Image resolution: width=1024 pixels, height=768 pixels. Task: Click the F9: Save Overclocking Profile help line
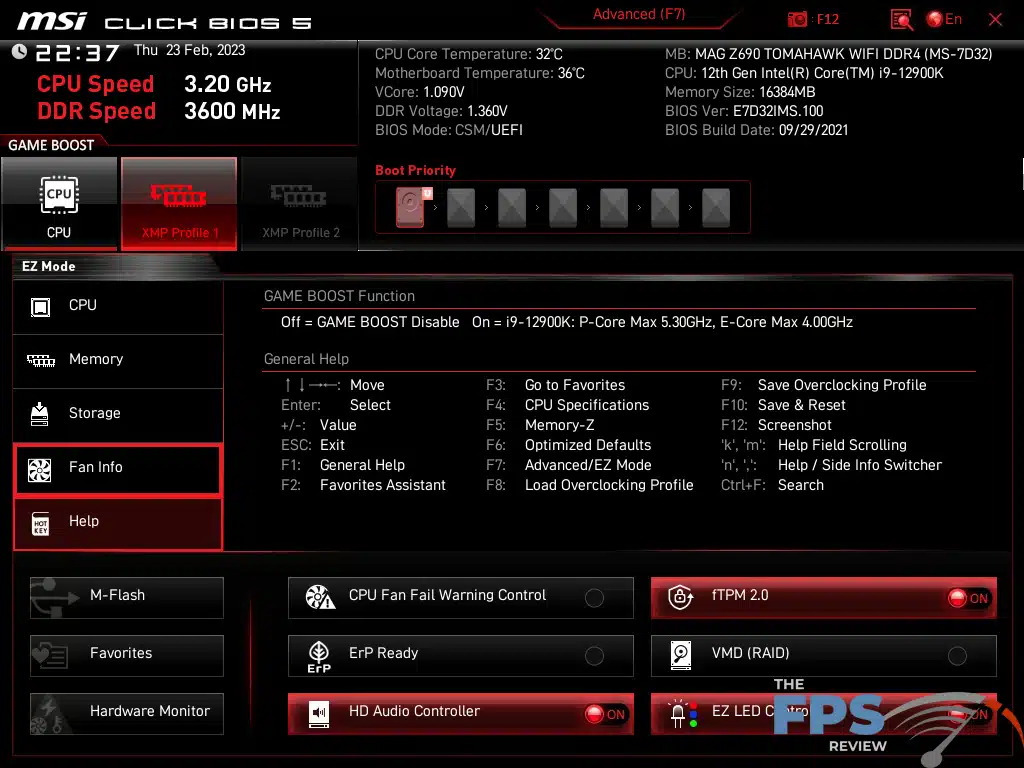(824, 385)
